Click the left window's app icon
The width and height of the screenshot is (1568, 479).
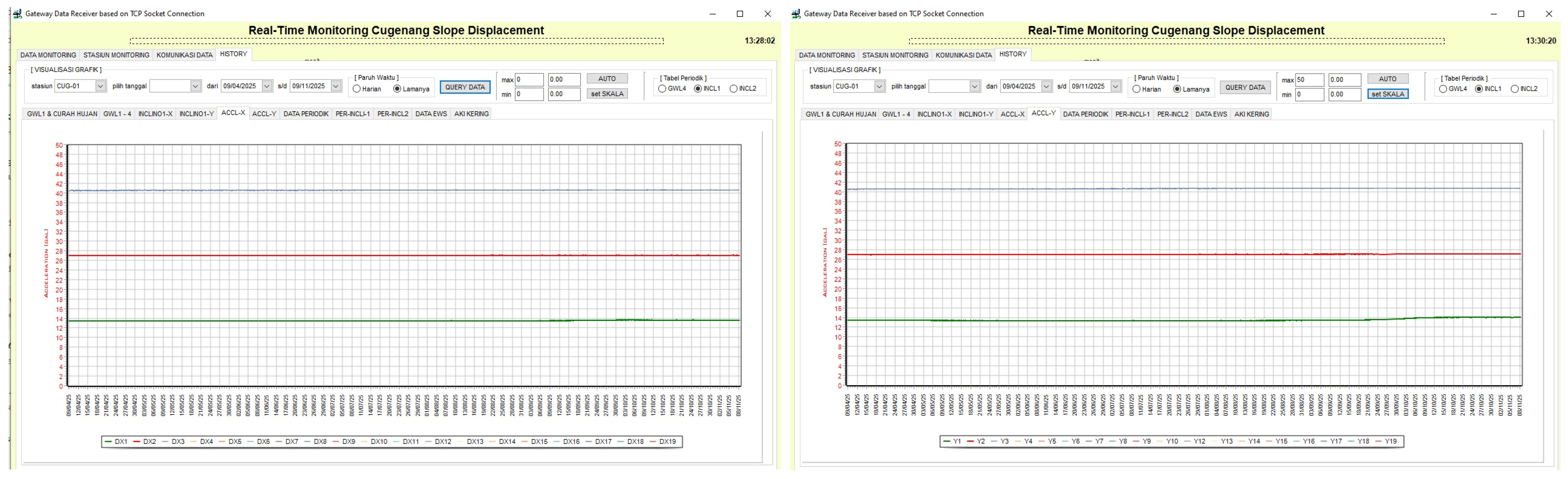(17, 13)
